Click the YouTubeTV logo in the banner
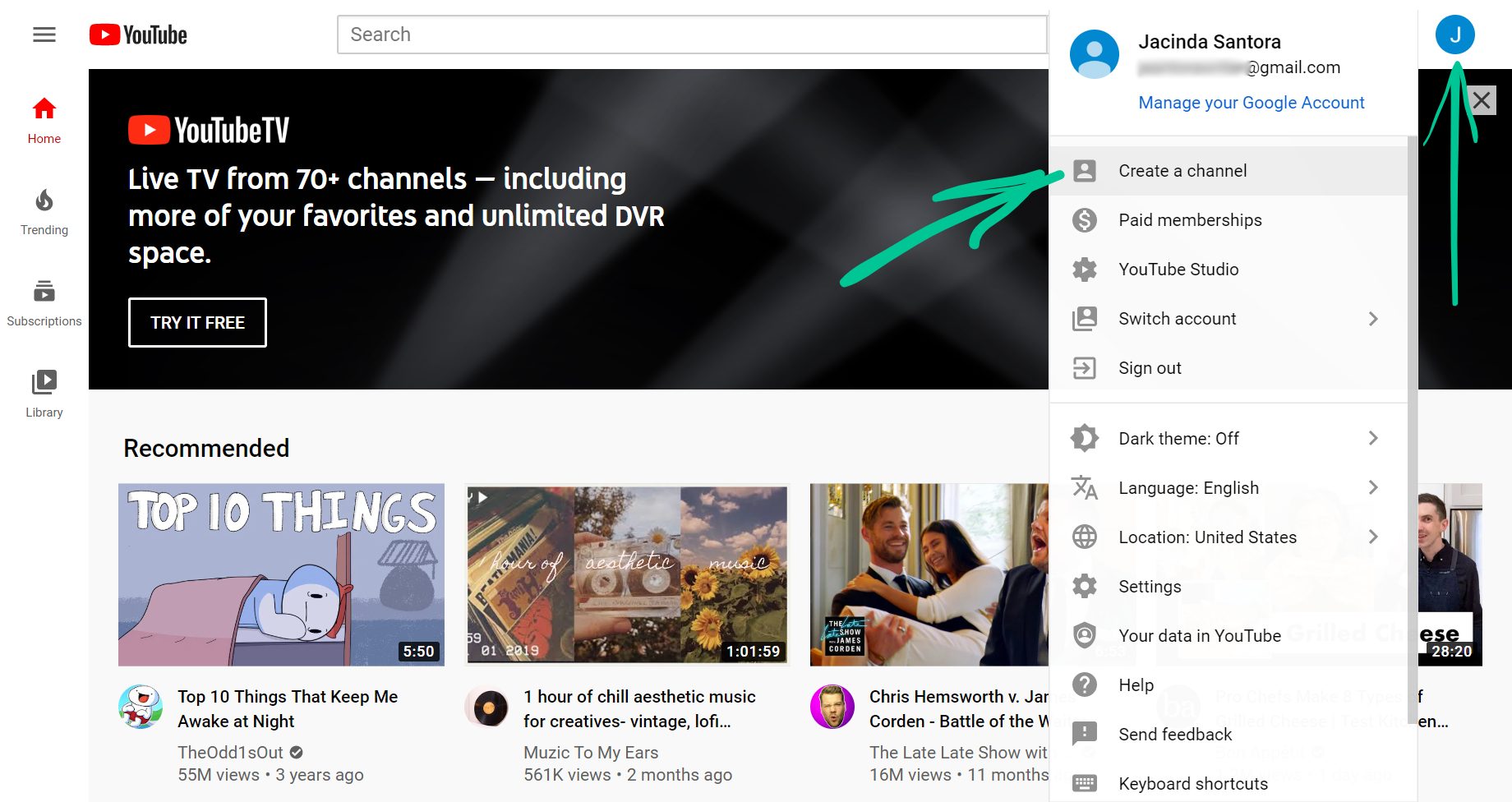Viewport: 1512px width, 802px height. tap(209, 130)
